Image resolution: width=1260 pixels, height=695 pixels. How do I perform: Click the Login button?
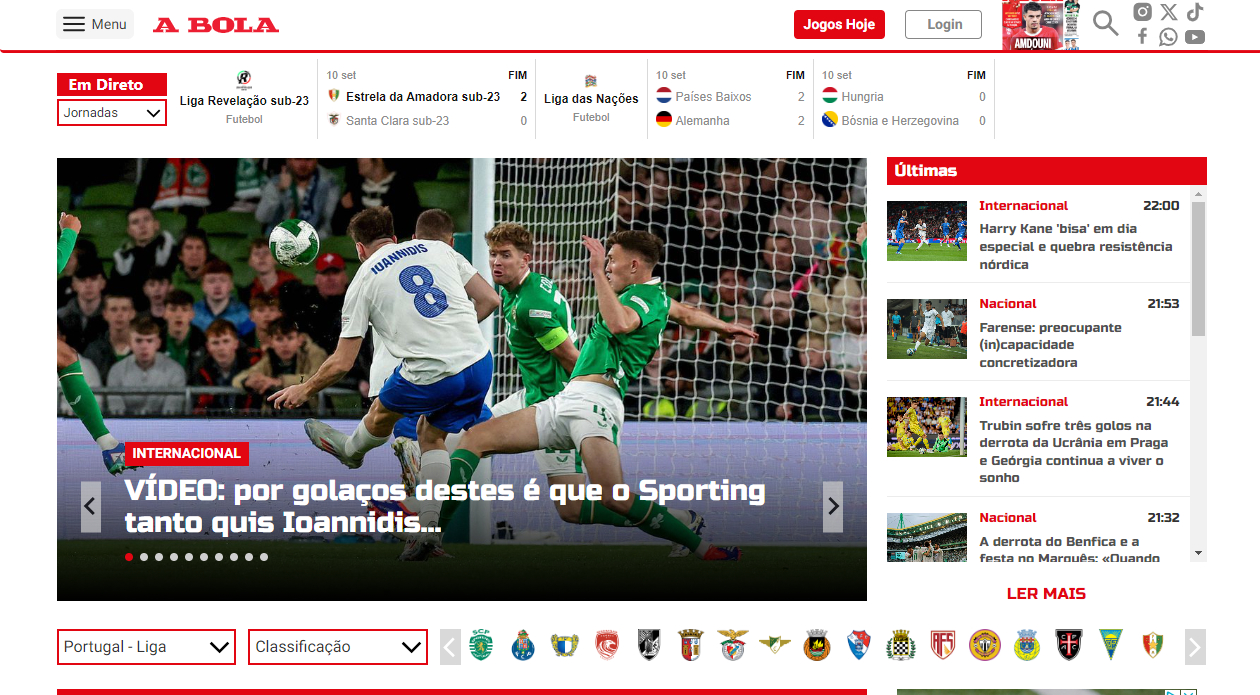click(x=944, y=25)
